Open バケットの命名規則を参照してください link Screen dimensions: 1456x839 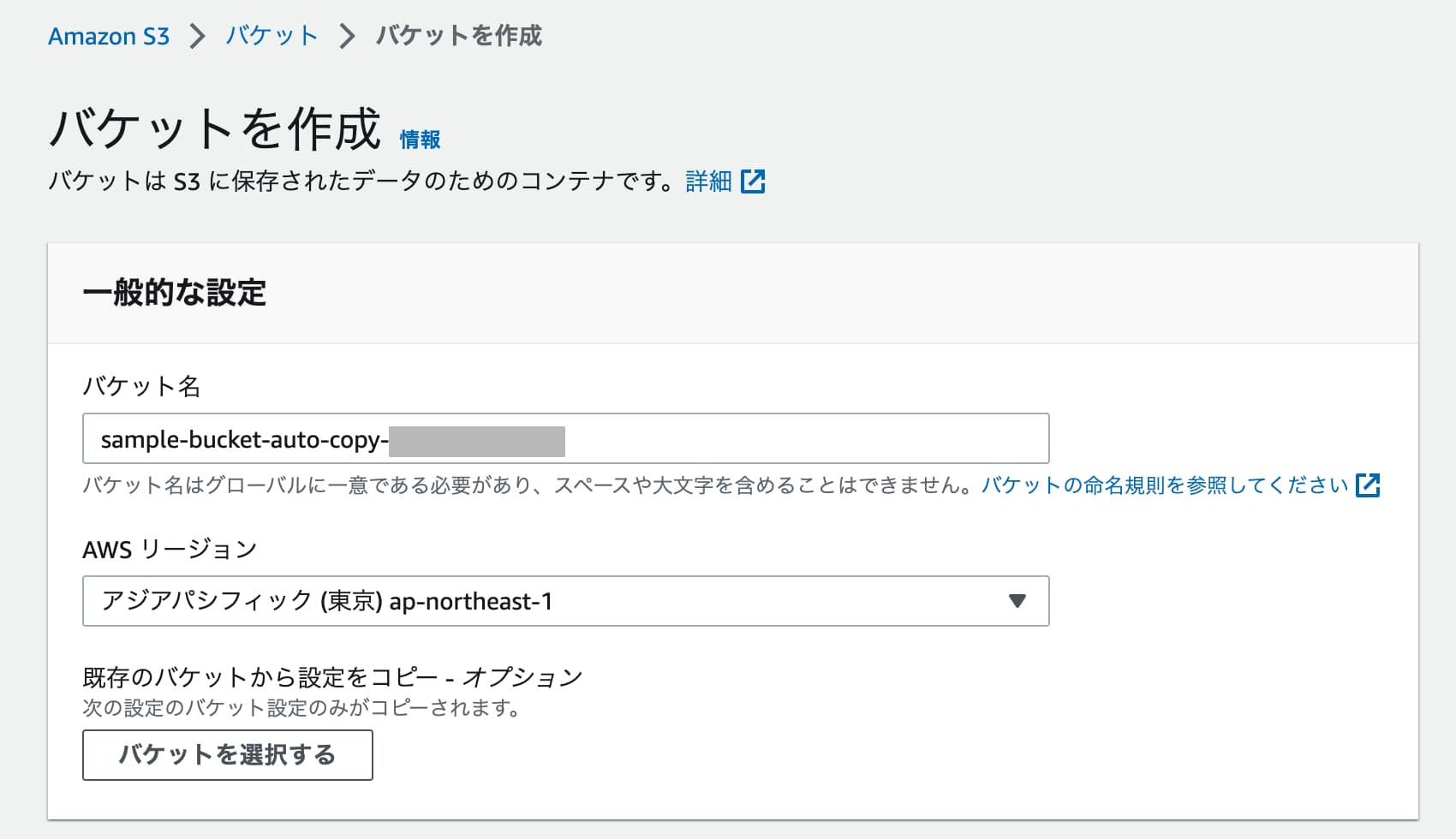1165,485
